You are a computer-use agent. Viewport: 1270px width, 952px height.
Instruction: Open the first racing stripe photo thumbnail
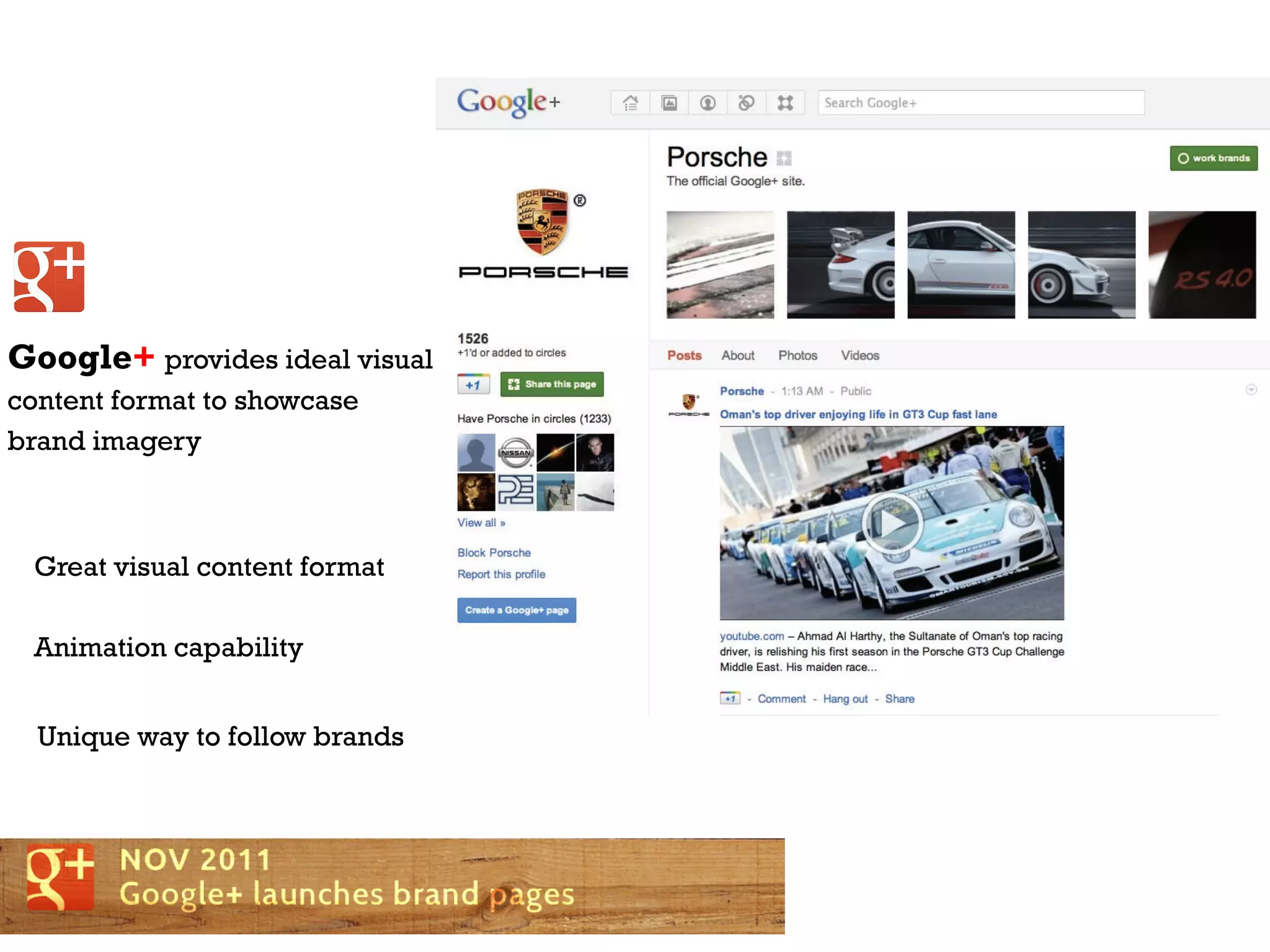point(720,265)
